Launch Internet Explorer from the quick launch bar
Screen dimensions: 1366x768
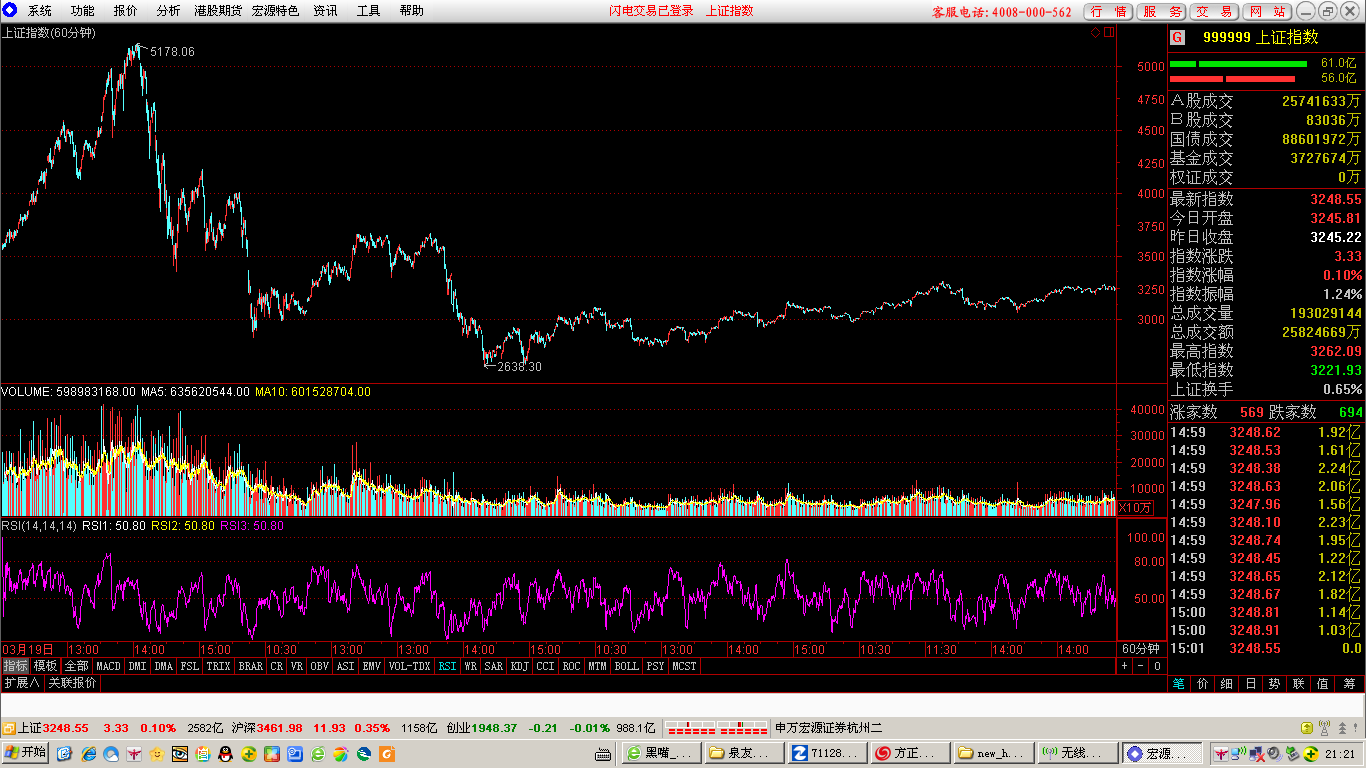click(89, 753)
